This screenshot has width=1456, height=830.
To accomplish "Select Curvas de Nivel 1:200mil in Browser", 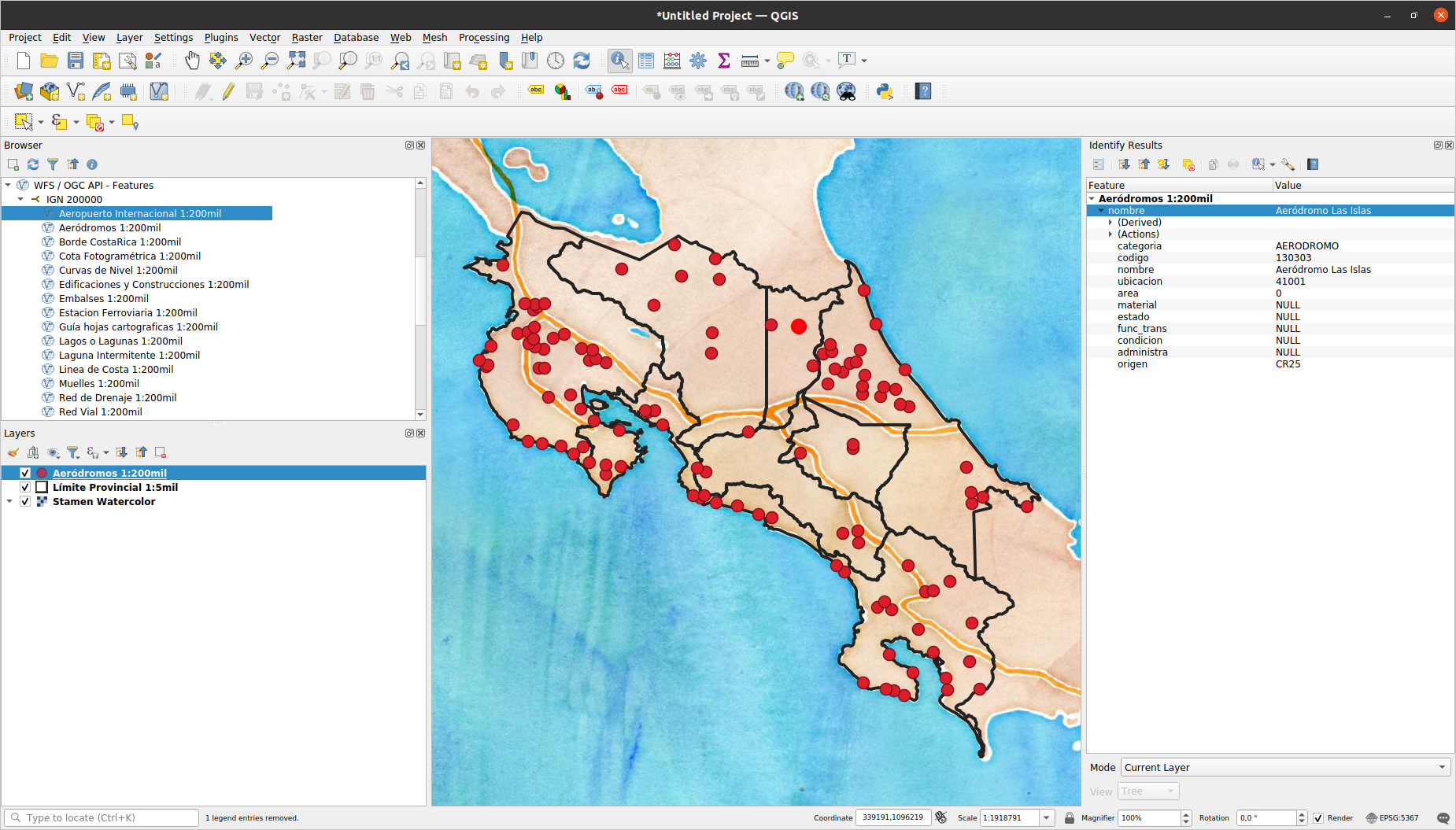I will [x=118, y=270].
